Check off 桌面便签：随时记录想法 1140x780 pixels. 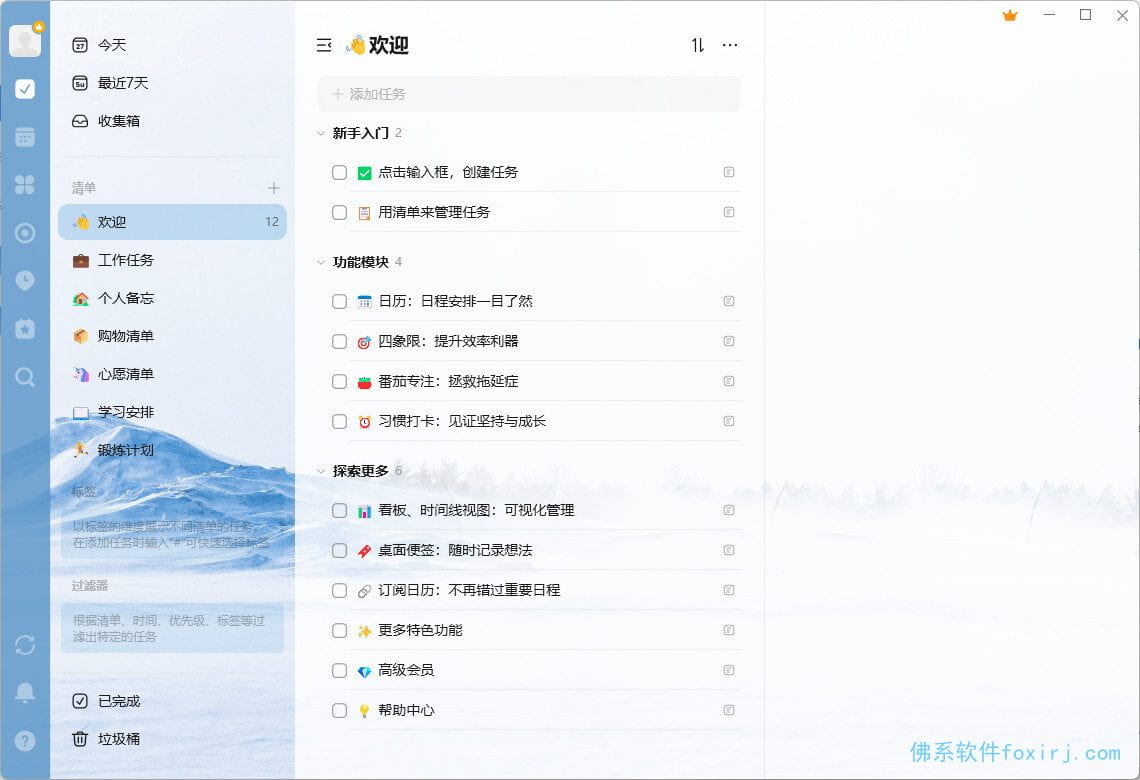pos(340,550)
